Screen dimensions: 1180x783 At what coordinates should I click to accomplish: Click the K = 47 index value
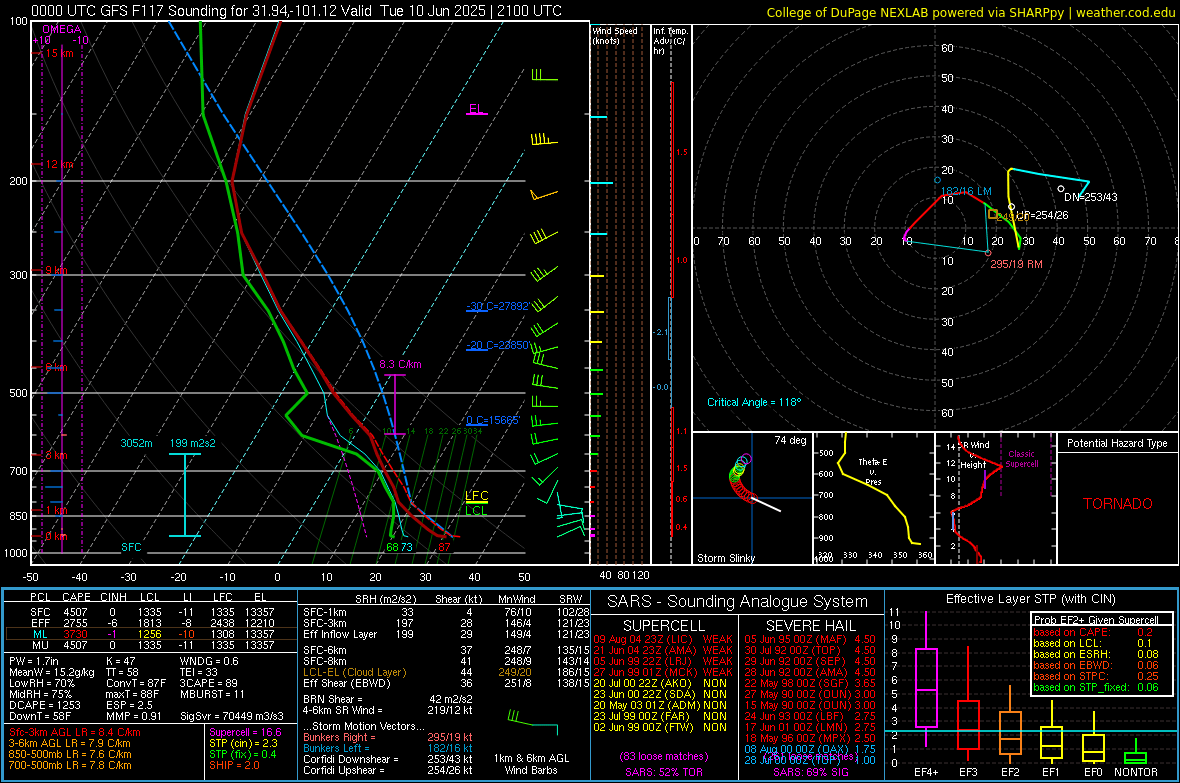tap(121, 661)
